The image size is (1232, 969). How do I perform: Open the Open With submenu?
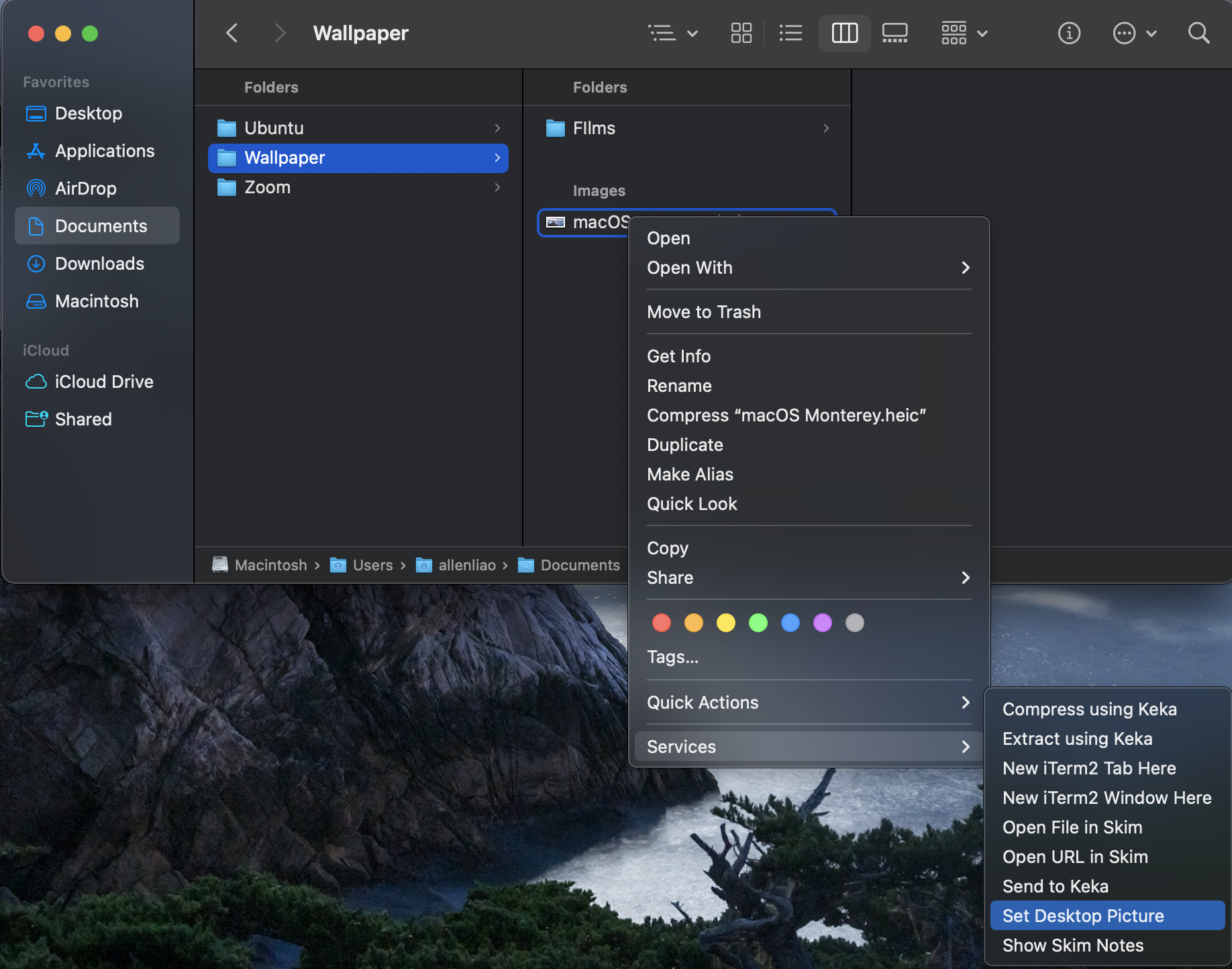[689, 268]
